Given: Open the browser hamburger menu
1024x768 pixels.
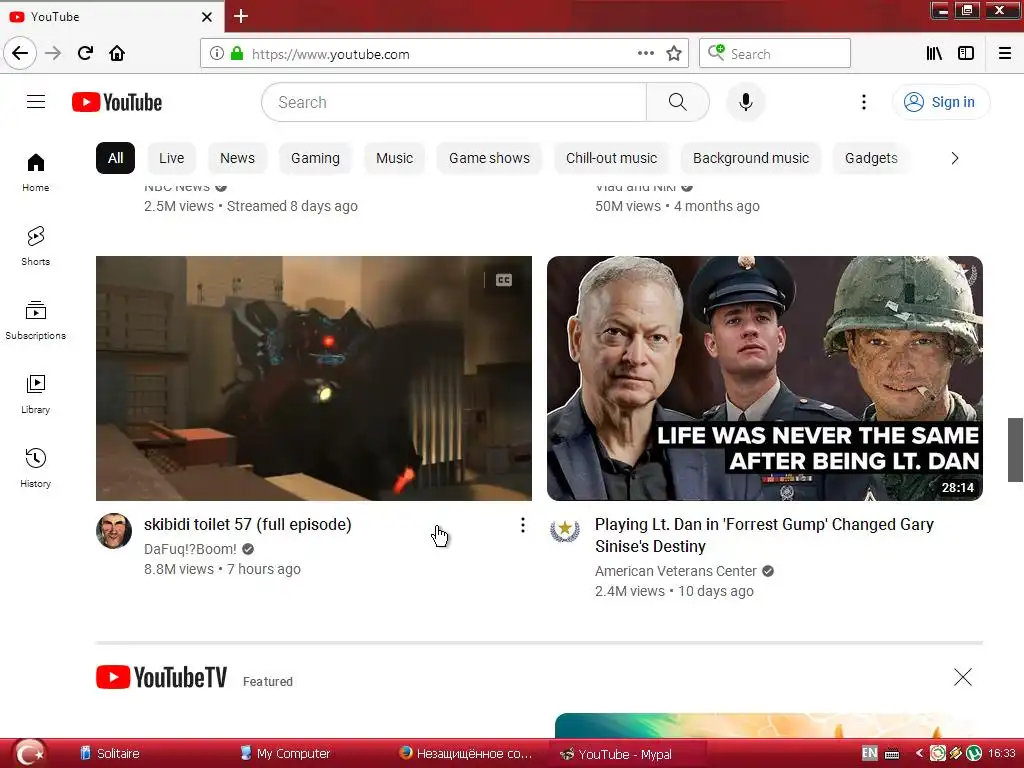Looking at the screenshot, I should point(1005,53).
